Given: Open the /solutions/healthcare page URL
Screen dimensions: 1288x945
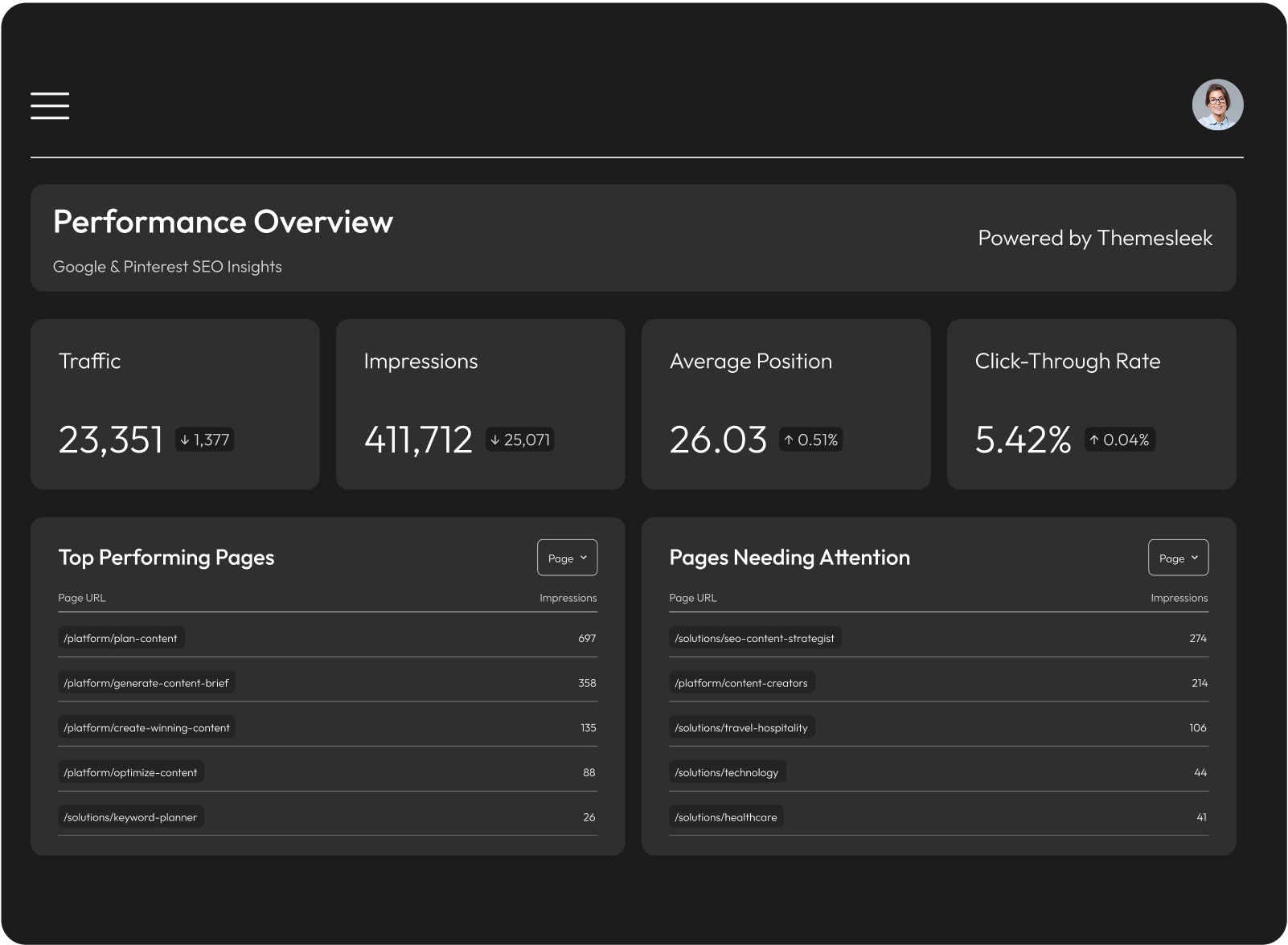Looking at the screenshot, I should 726,817.
